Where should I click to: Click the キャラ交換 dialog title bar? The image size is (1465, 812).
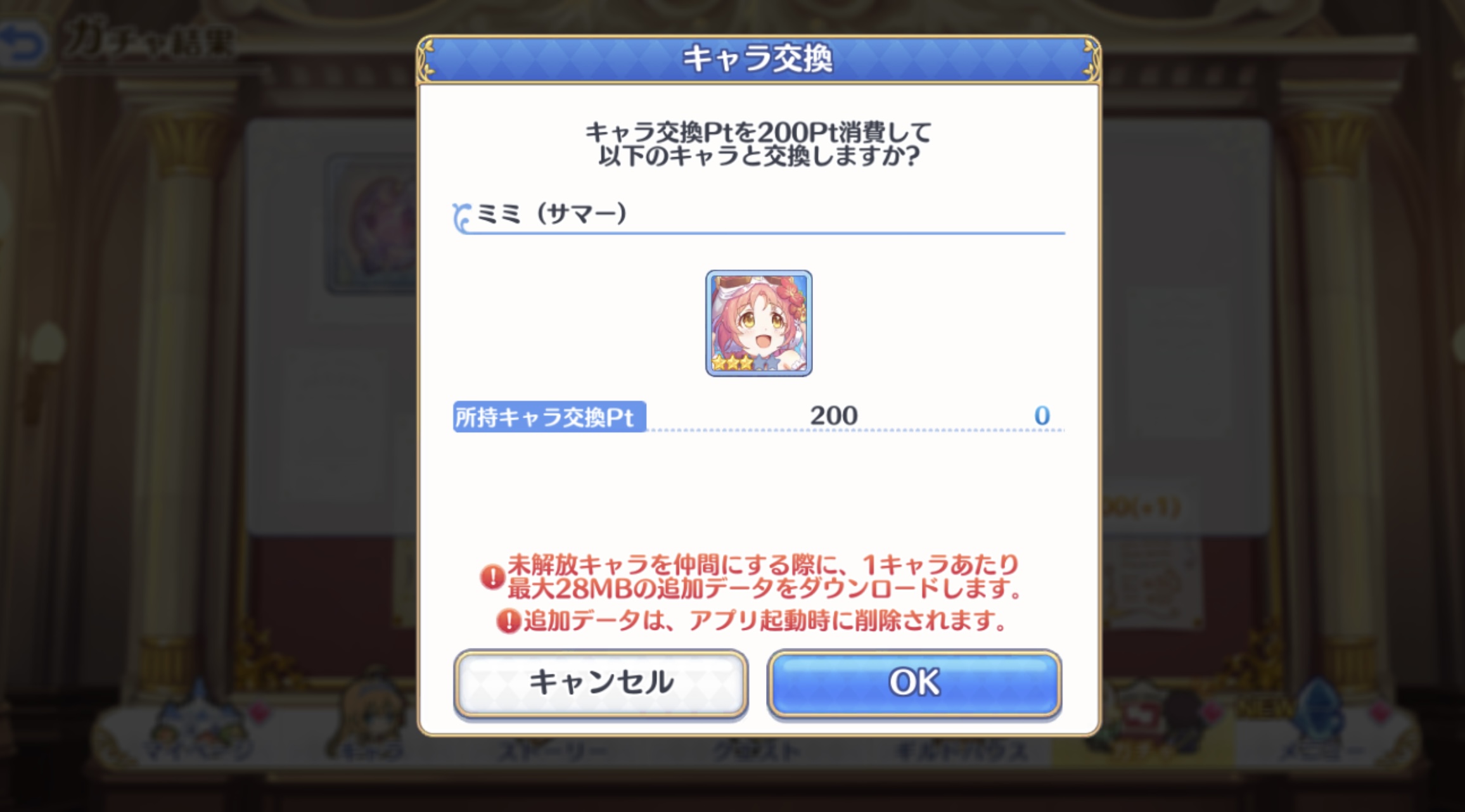point(758,60)
